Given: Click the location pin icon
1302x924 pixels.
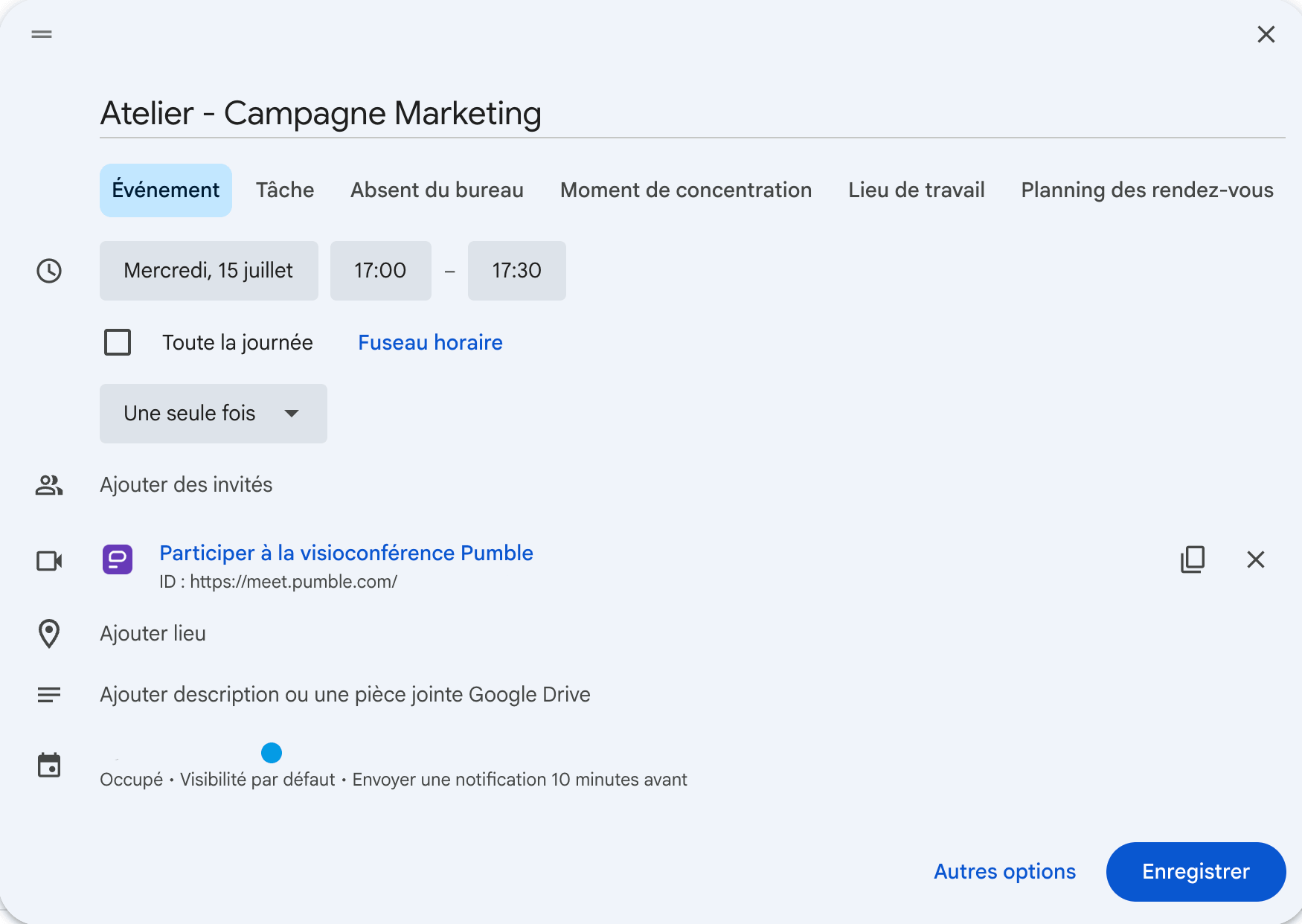Looking at the screenshot, I should (x=48, y=633).
